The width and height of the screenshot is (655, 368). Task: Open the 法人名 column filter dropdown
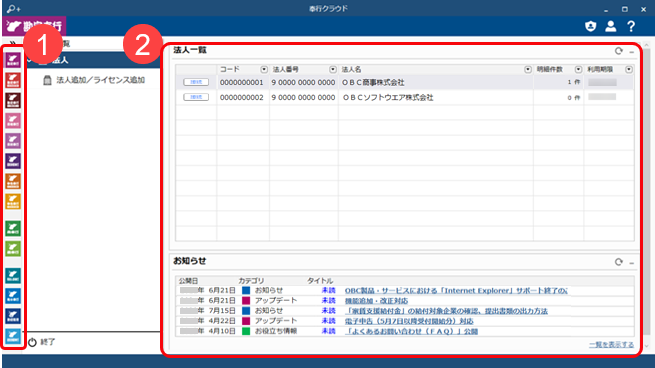[528, 69]
